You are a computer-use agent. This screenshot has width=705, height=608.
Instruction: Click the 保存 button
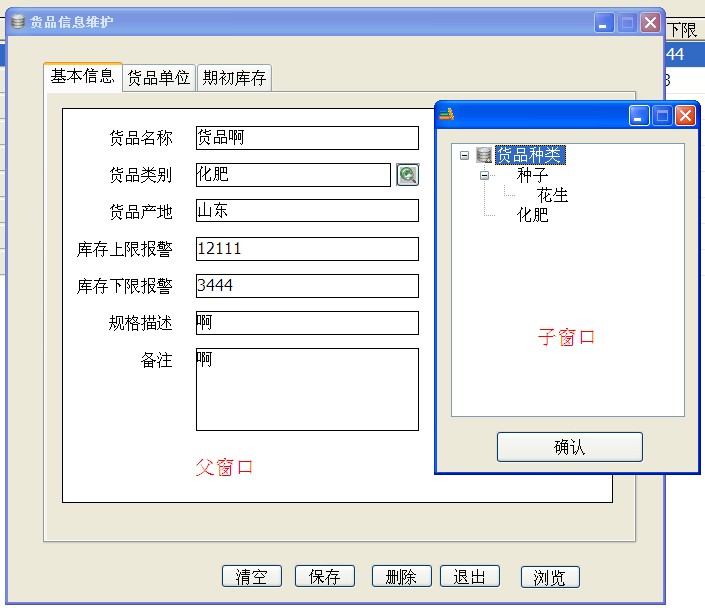click(x=325, y=577)
